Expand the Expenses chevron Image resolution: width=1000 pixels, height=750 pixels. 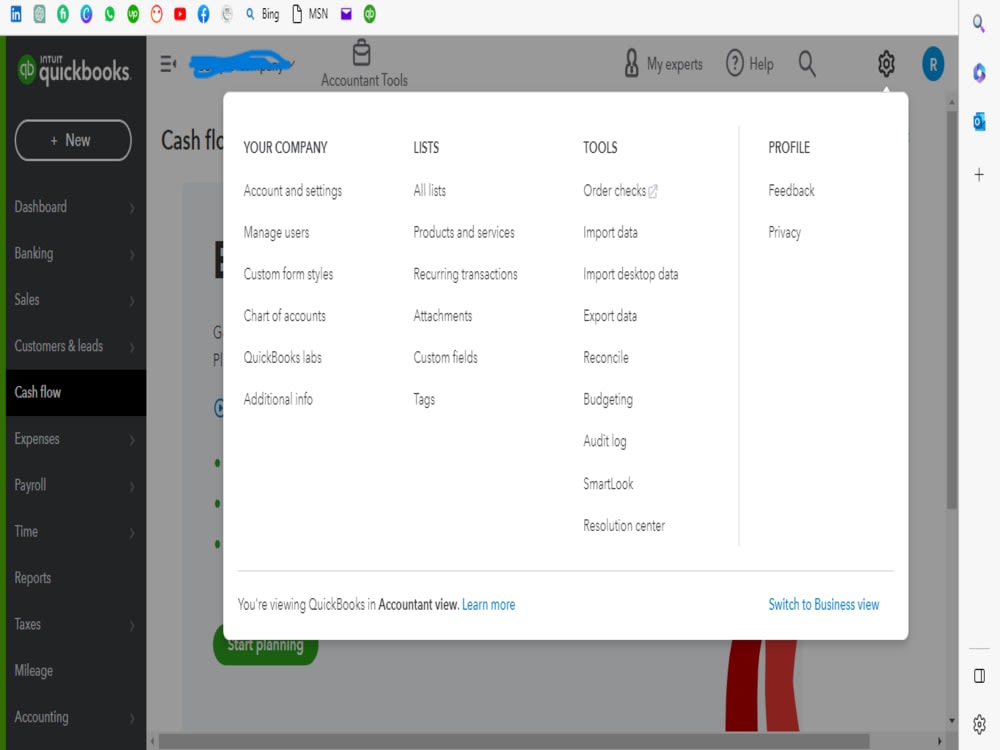(132, 440)
